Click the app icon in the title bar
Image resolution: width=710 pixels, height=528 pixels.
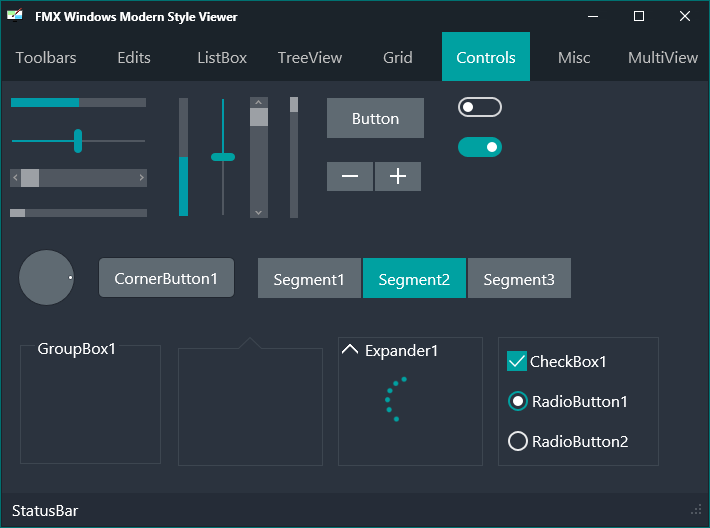[x=14, y=16]
